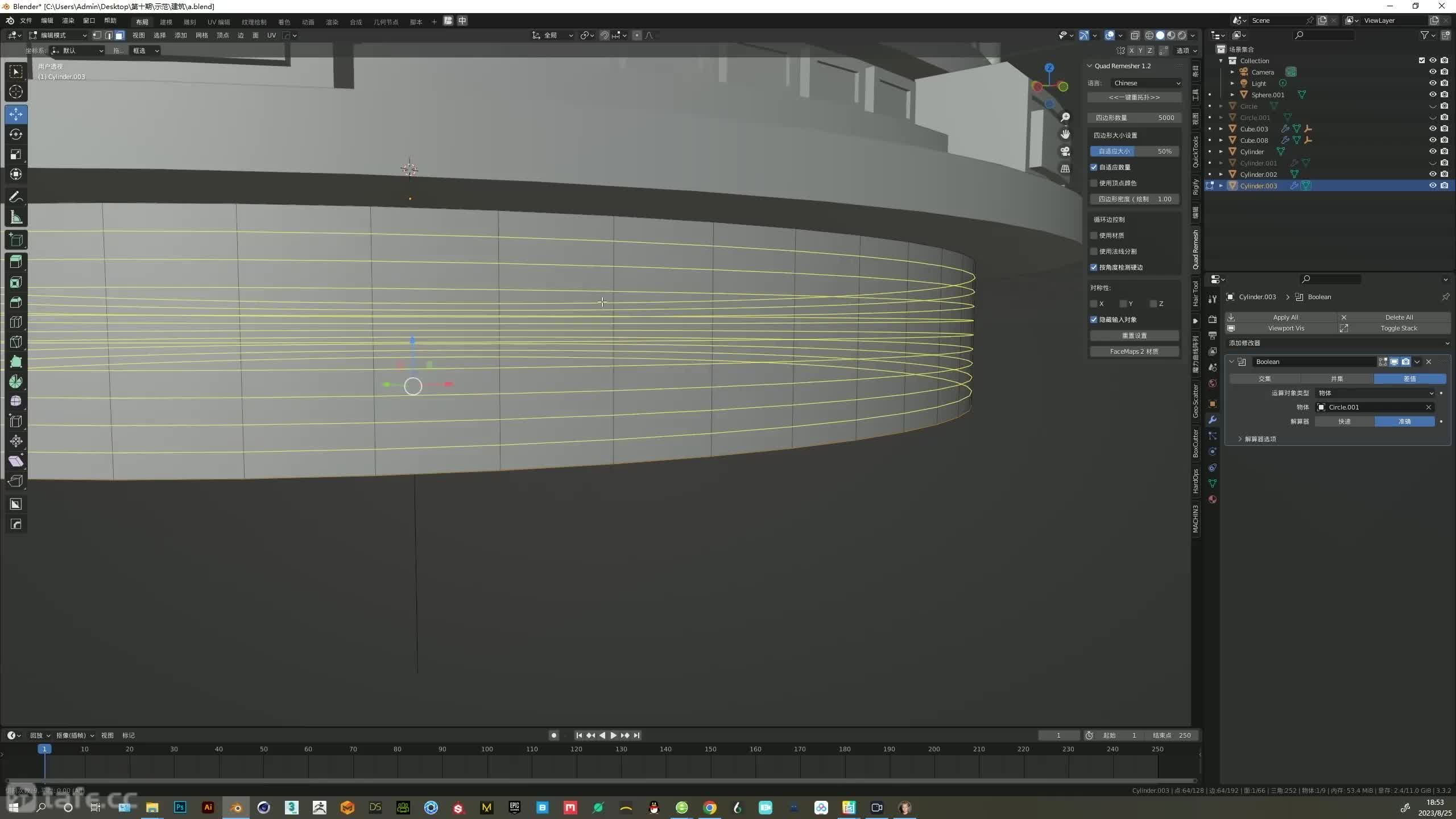This screenshot has height=819, width=1456.
Task: Enable vertex select mode icon
Action: pos(97,35)
